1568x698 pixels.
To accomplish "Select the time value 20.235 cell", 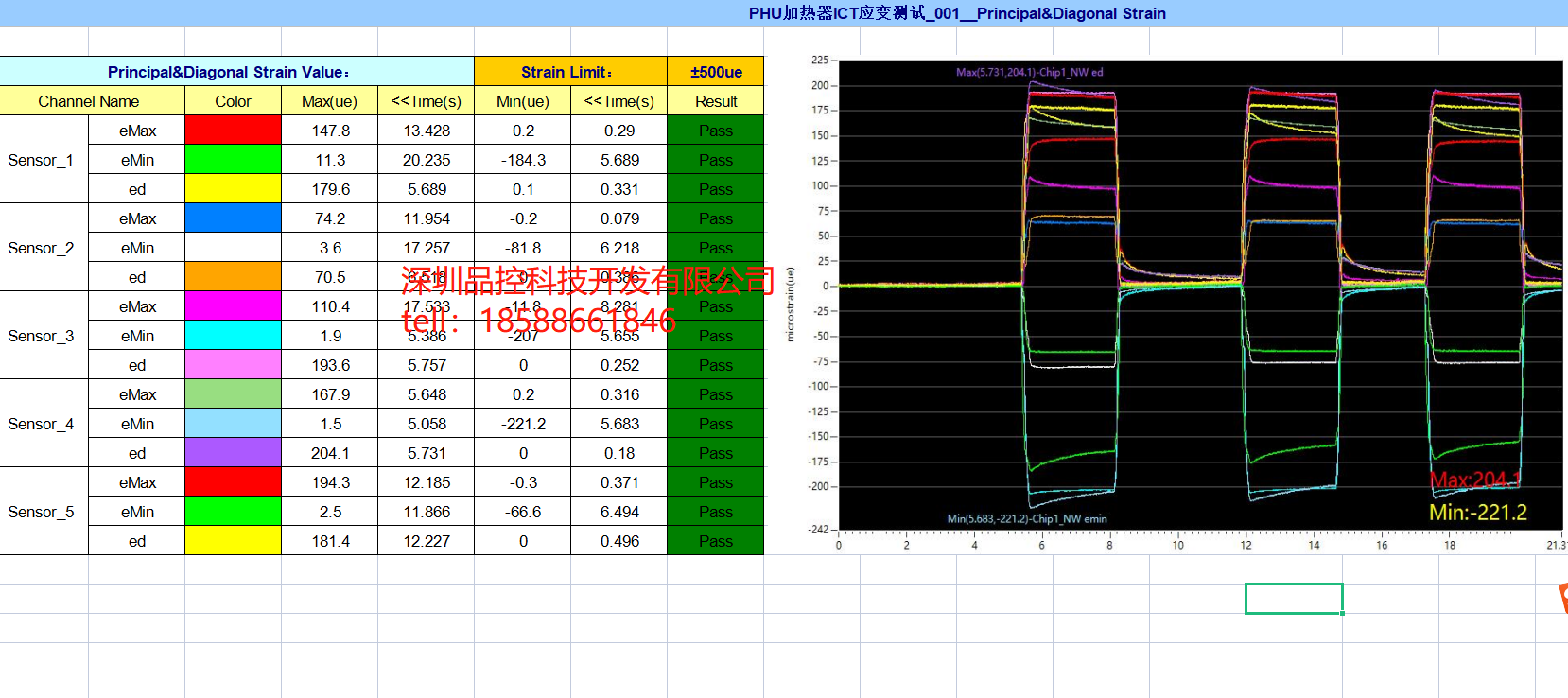I will tap(426, 160).
